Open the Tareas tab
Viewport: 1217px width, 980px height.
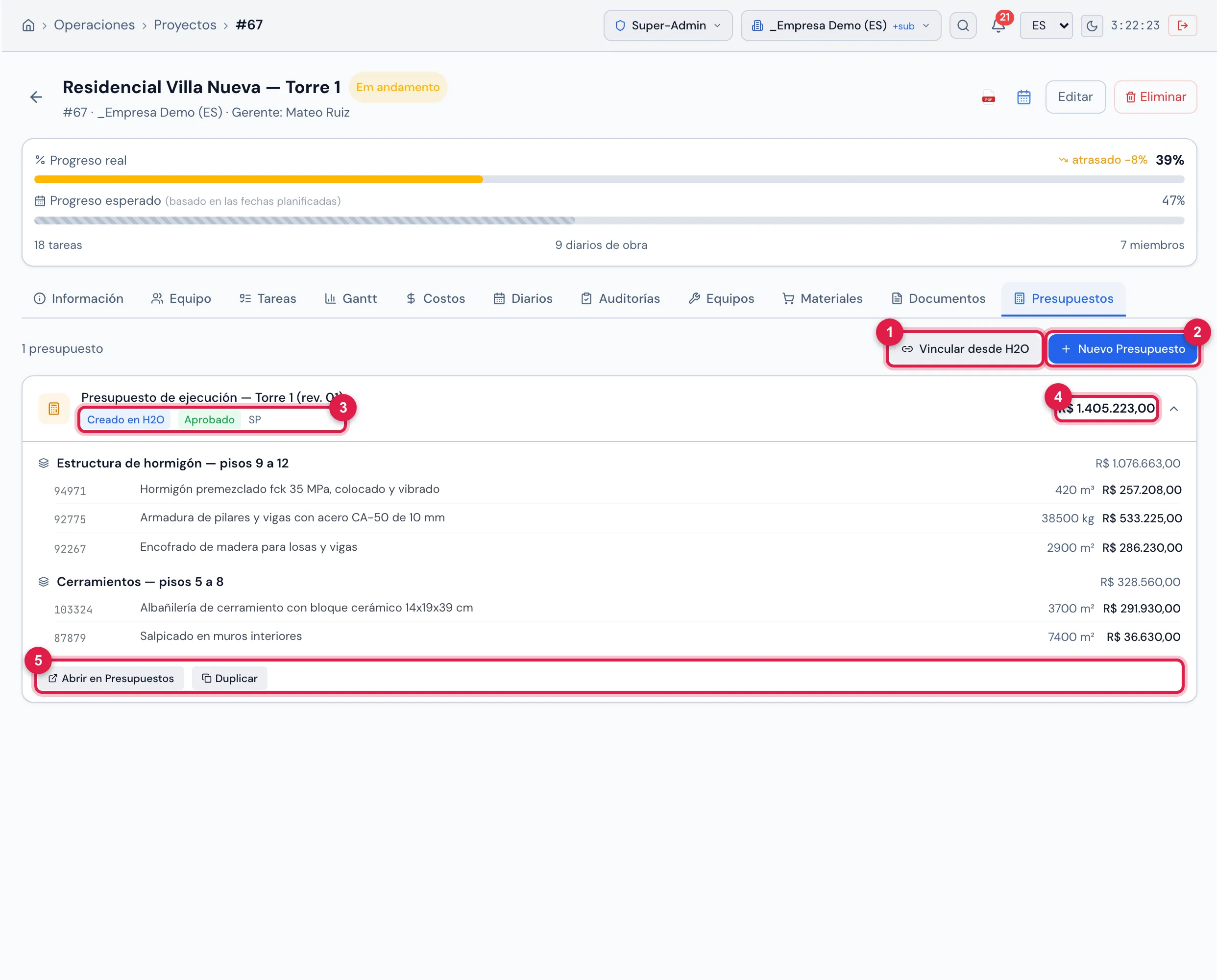(268, 298)
